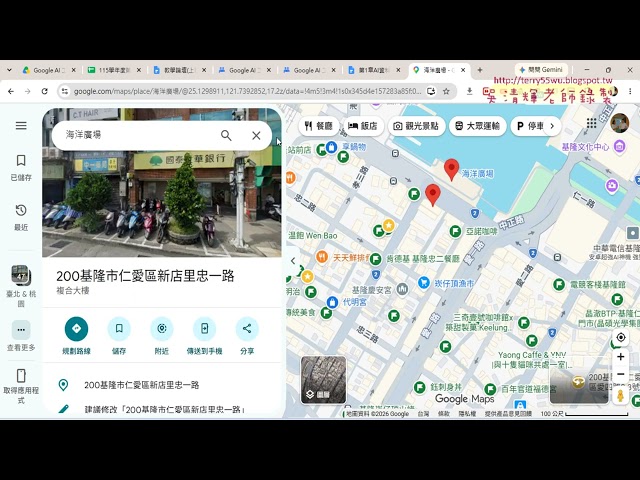Select the 餐廳 restaurants filter chip
640x480 pixels.
pyautogui.click(x=319, y=126)
